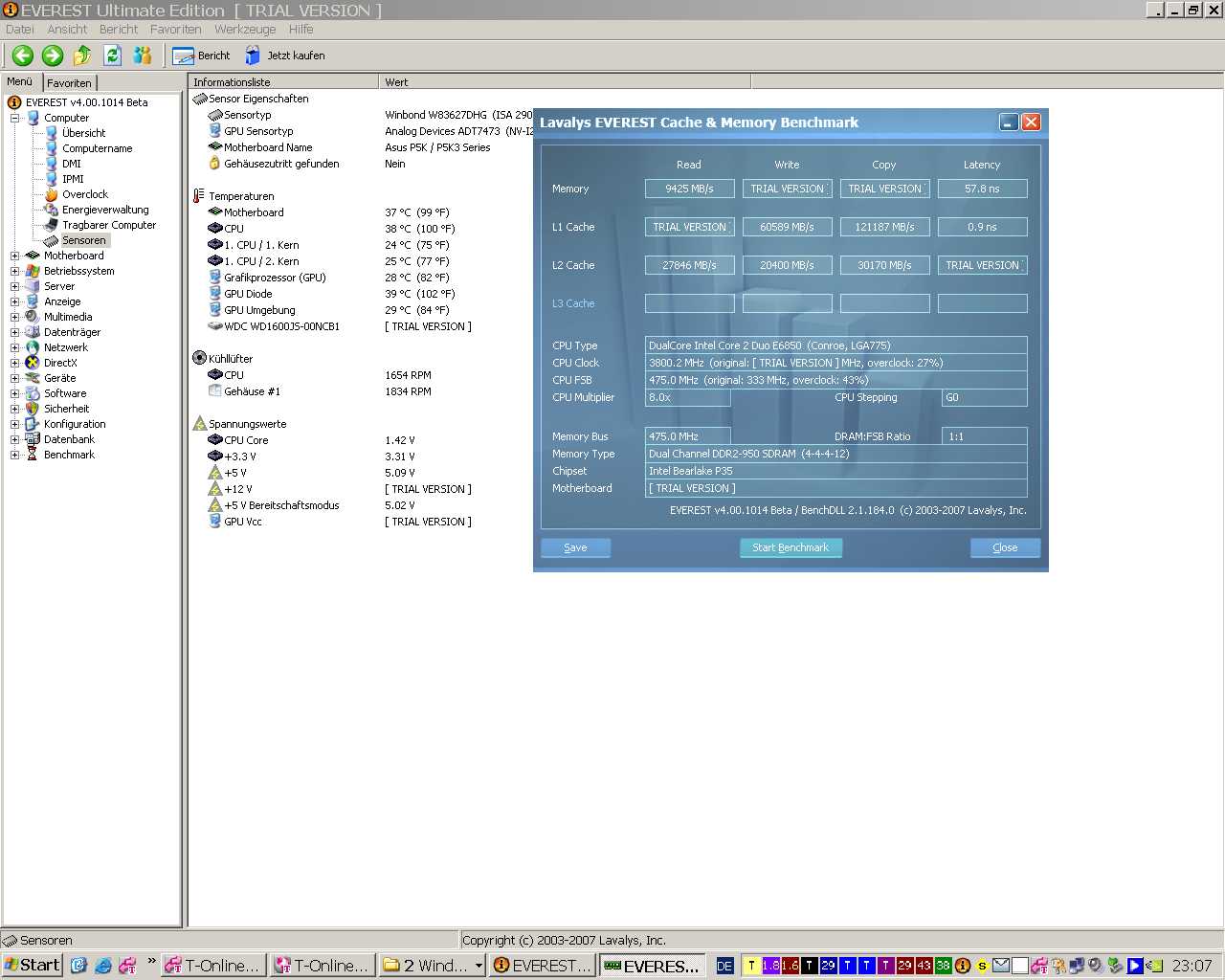Select Übersicht in the tree
The height and width of the screenshot is (980, 1225).
(84, 133)
